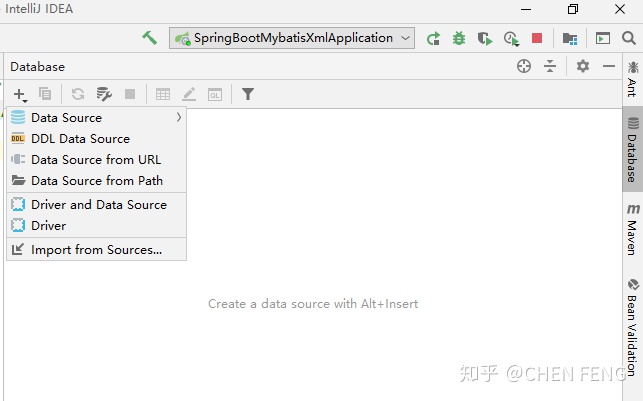
Task: Choose Data Source from Path
Action: [x=97, y=180]
